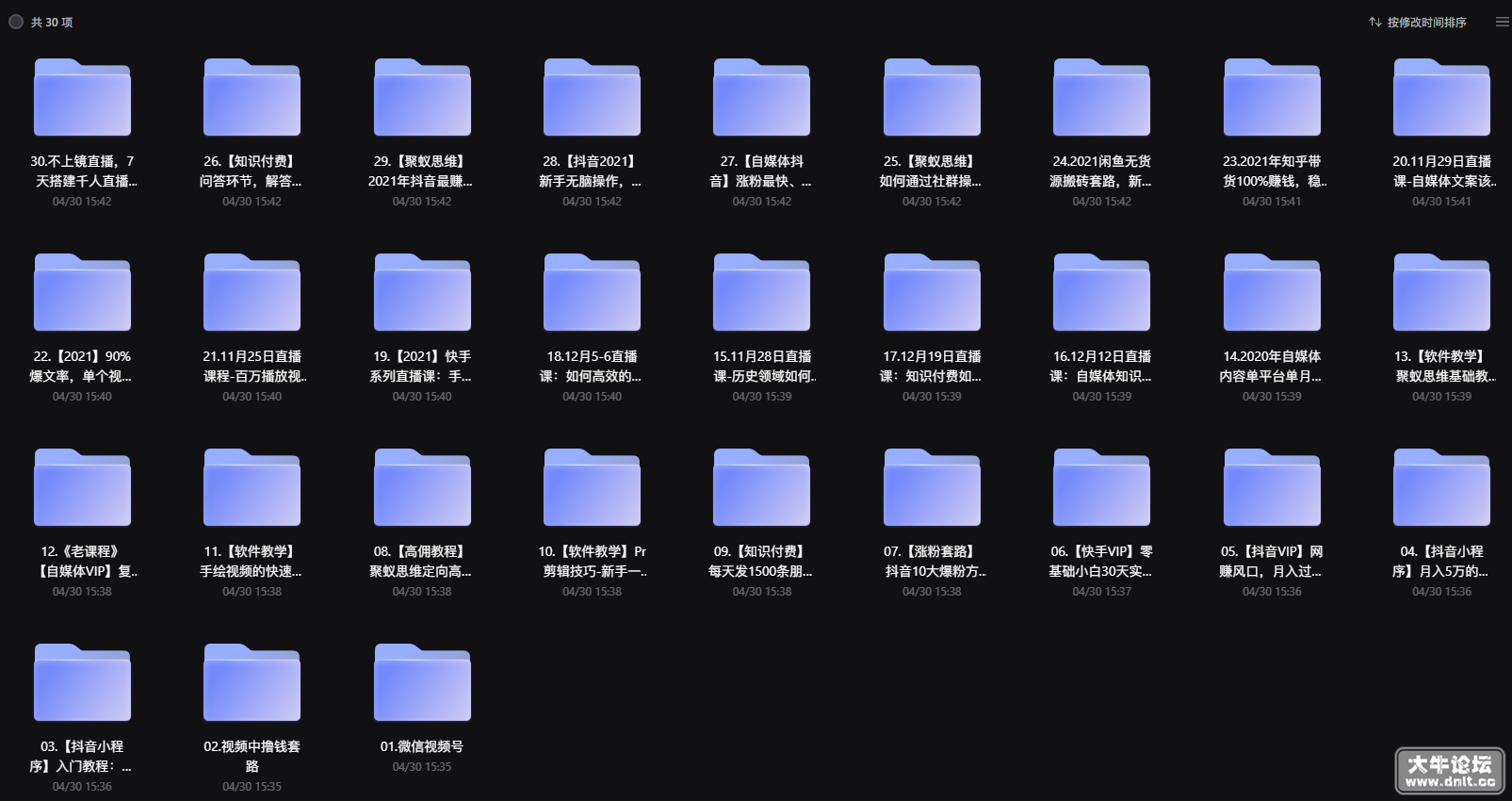Open folder 28.【抖音2021】新手无脑操作
The image size is (1512, 801).
click(x=592, y=97)
